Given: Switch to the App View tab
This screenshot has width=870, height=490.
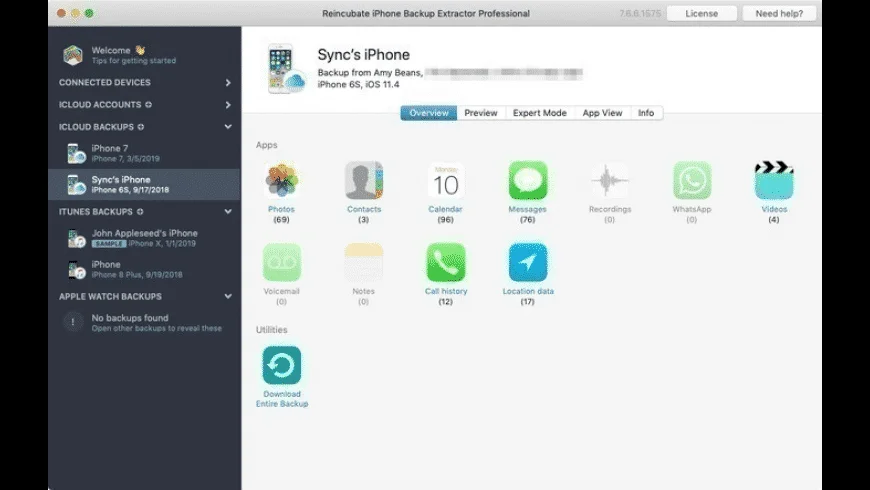Looking at the screenshot, I should click(x=603, y=113).
